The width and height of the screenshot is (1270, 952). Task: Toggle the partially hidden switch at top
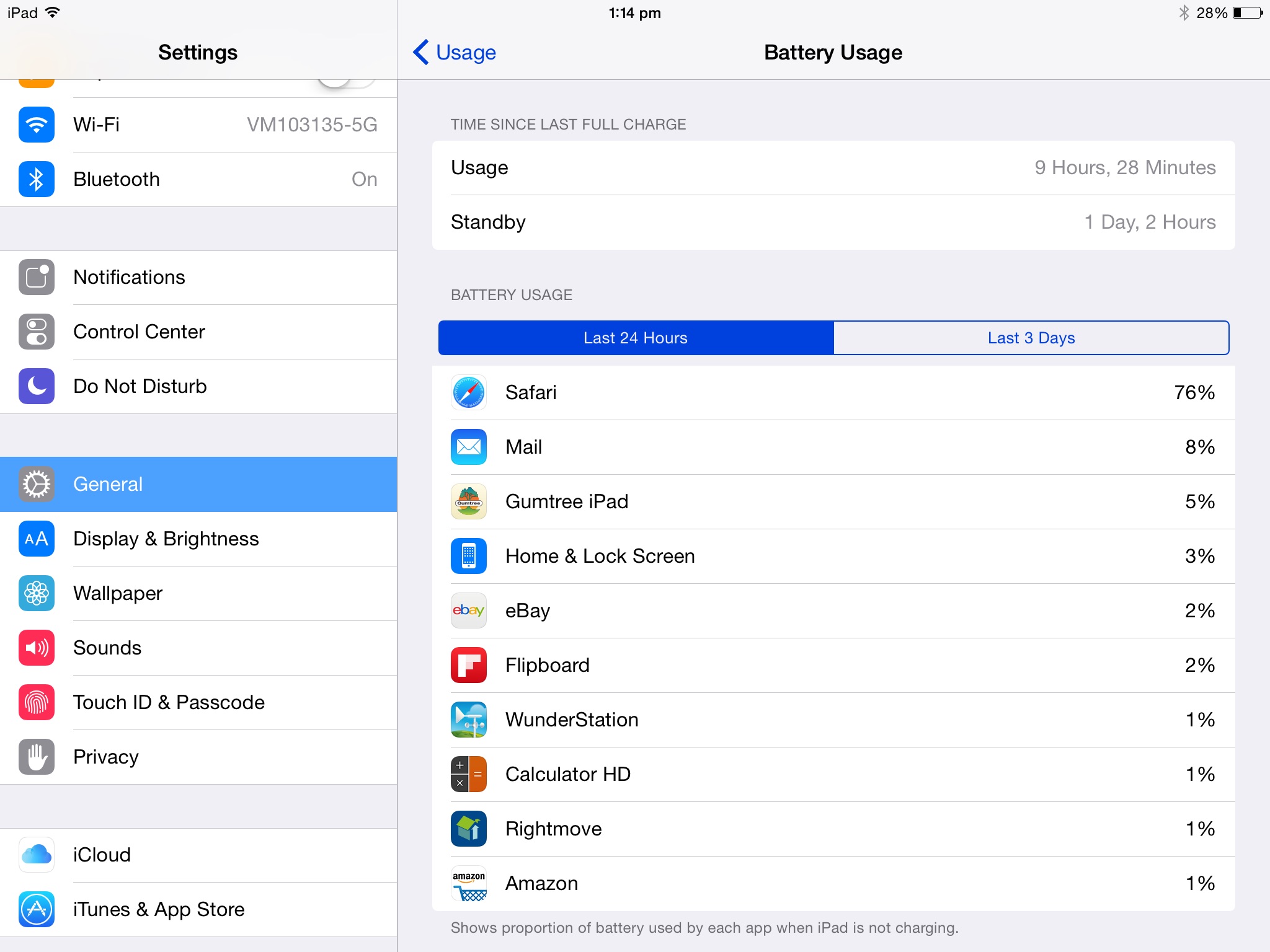click(345, 83)
